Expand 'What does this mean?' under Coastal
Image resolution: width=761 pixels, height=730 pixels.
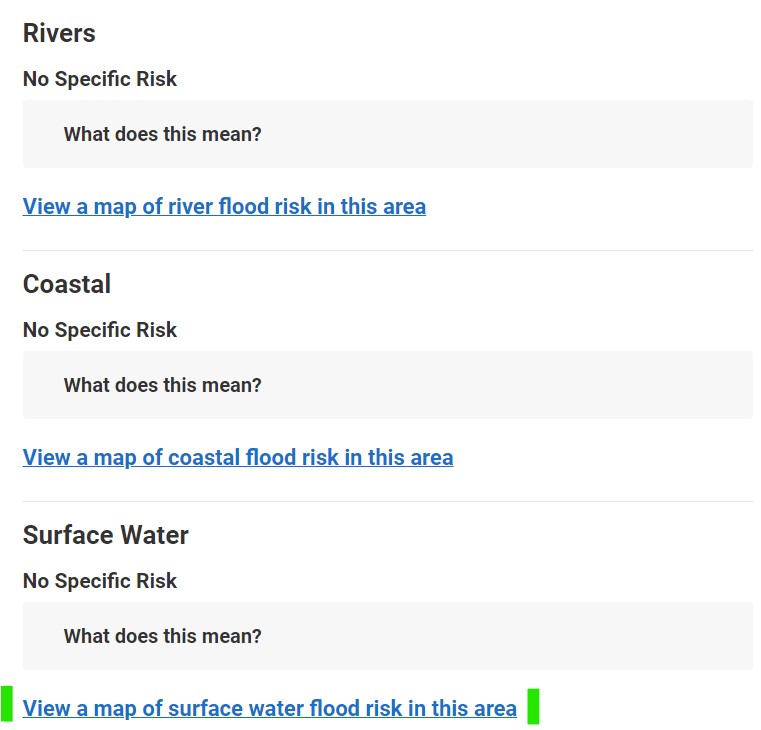coord(162,385)
